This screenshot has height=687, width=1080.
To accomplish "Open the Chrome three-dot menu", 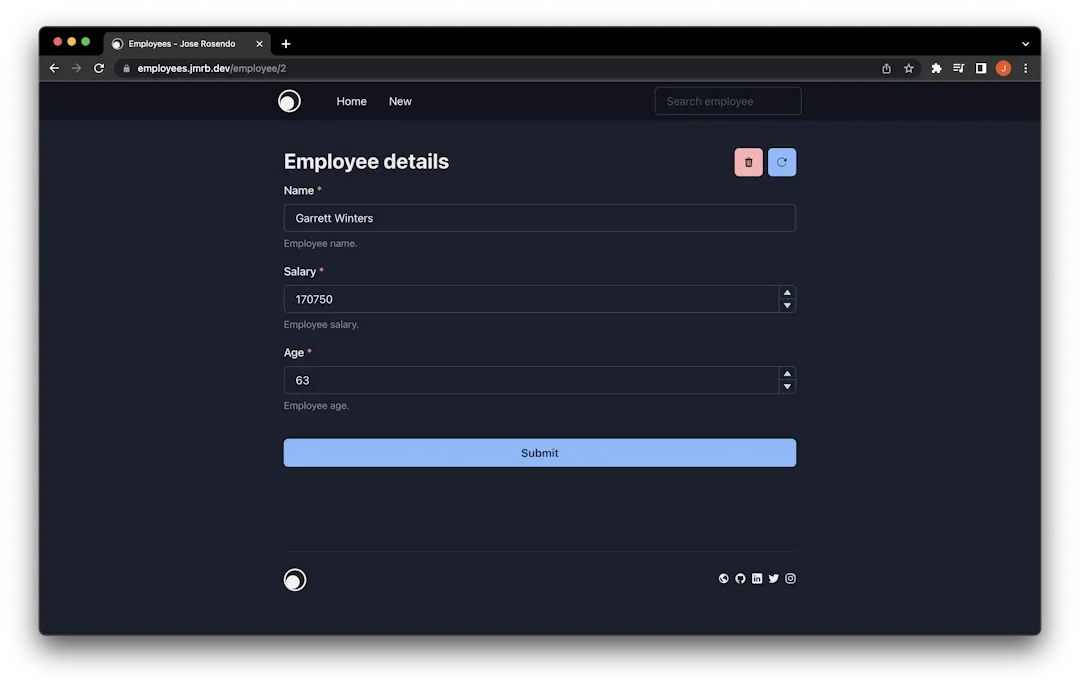I will point(1026,68).
